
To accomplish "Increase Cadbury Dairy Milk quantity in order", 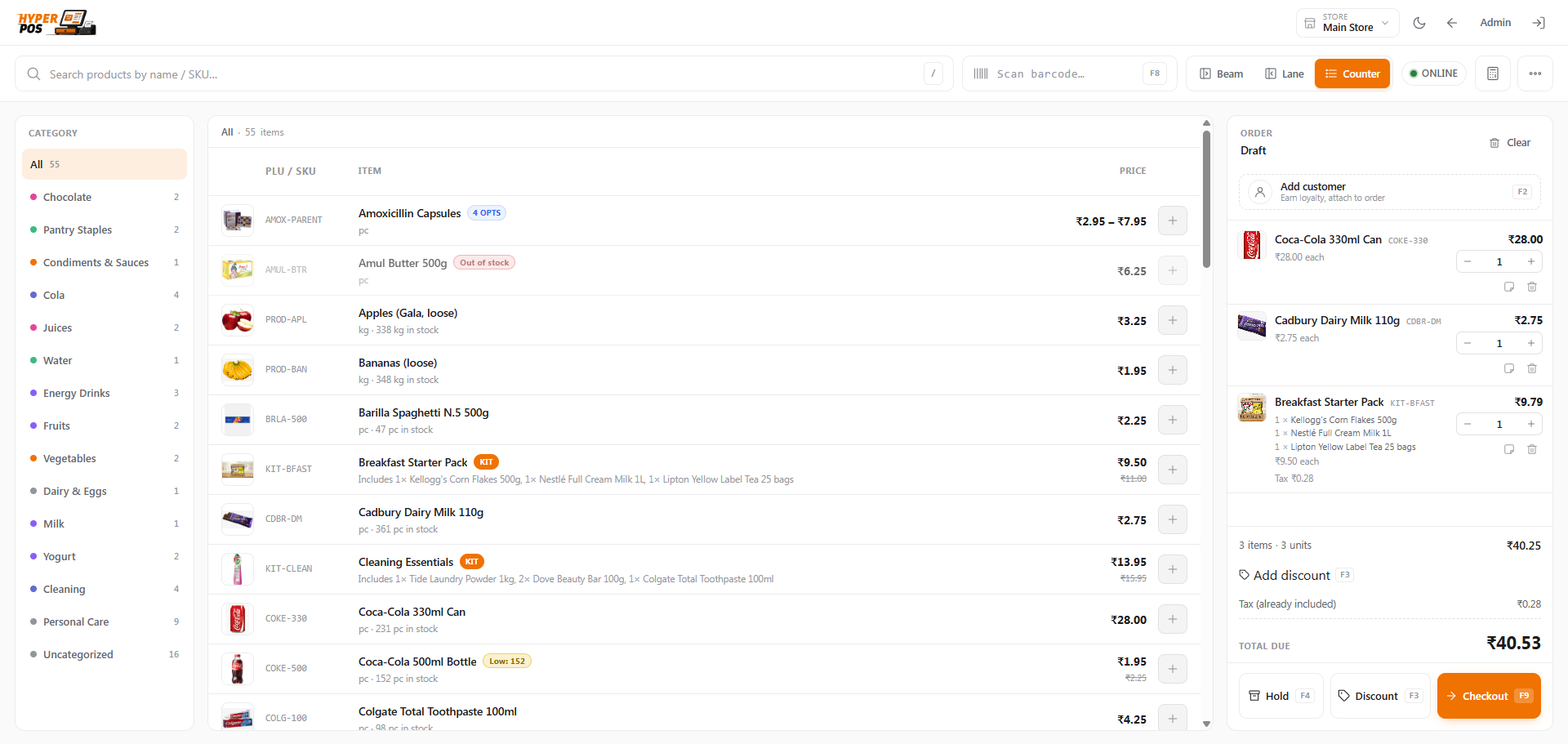I will (x=1531, y=343).
